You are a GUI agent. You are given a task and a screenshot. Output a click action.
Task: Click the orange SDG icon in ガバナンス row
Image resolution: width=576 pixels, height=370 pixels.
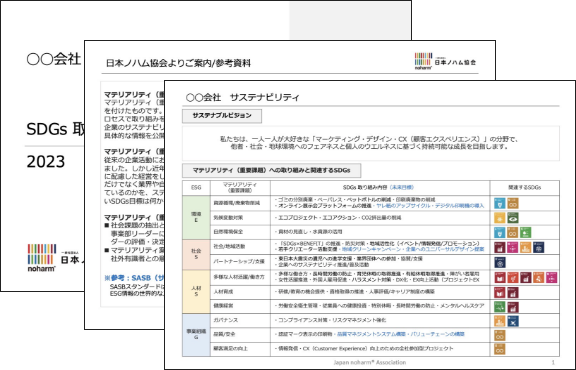point(499,321)
